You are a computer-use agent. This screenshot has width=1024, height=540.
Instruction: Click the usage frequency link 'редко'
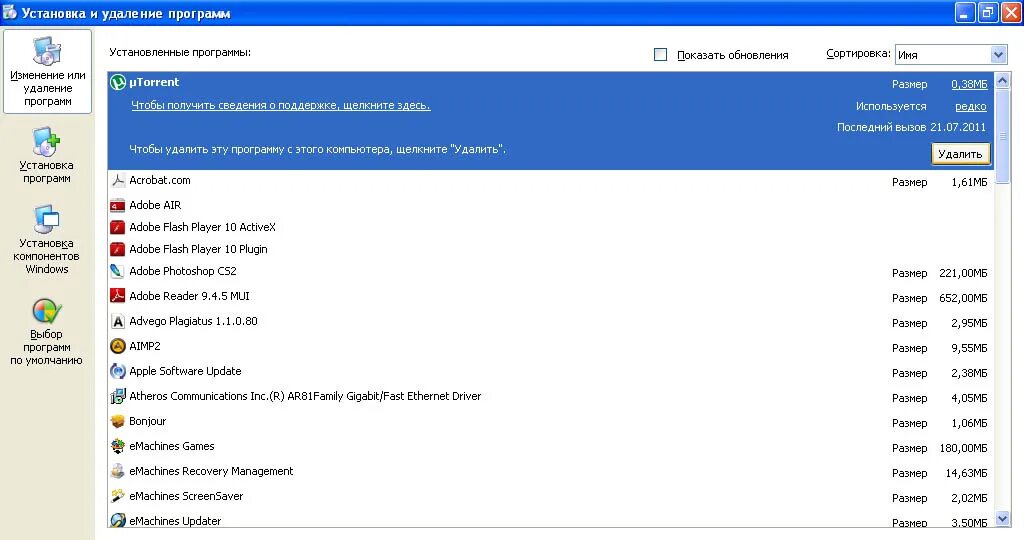(970, 106)
